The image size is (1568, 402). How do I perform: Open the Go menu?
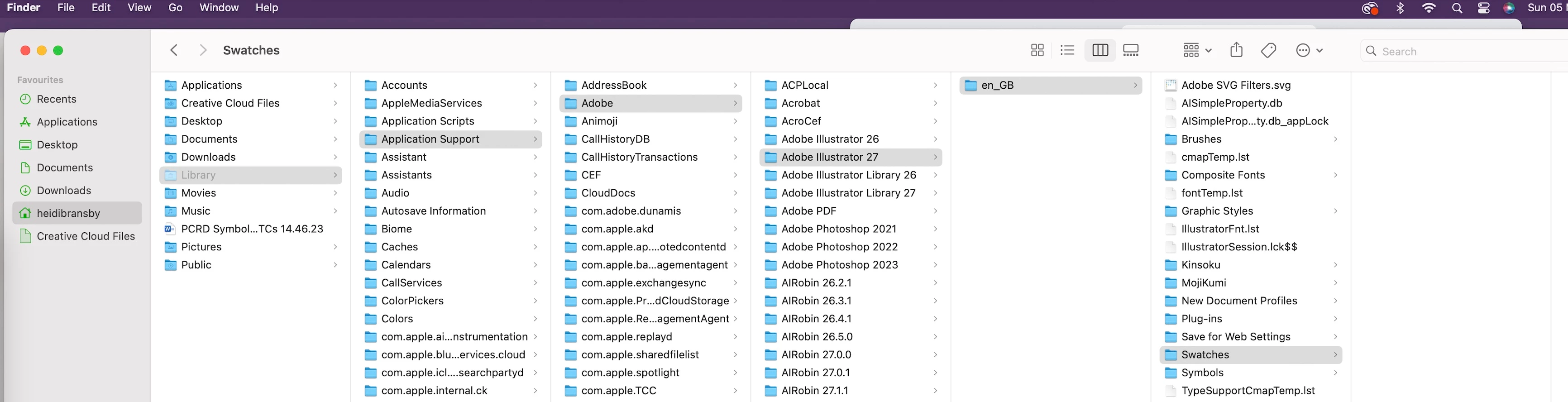(x=175, y=8)
